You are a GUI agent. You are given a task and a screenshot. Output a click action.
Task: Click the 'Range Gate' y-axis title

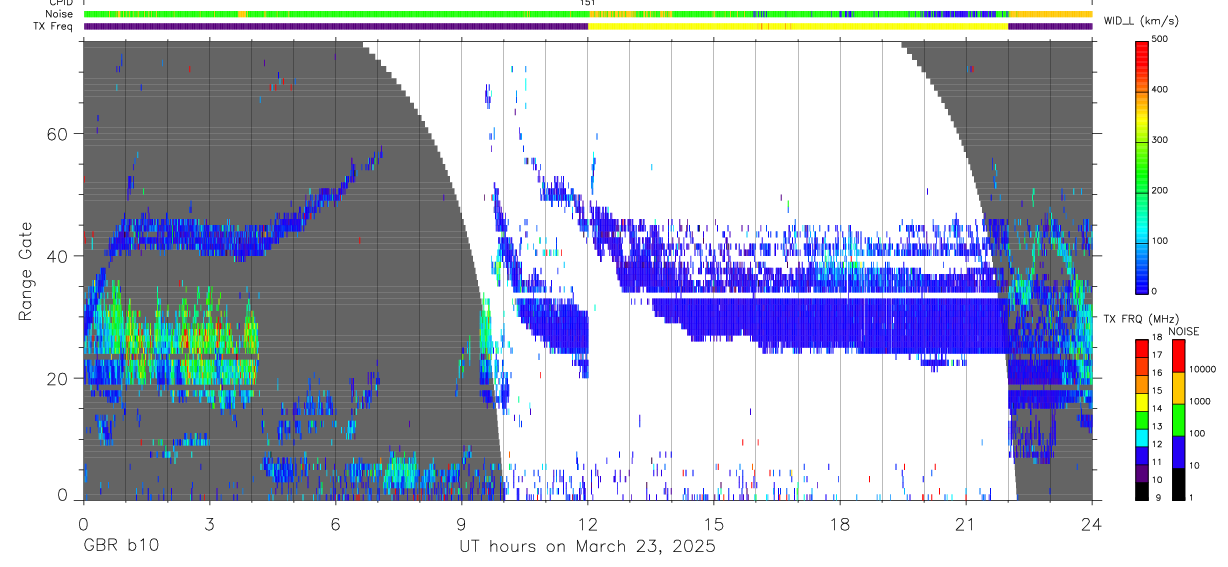26,271
